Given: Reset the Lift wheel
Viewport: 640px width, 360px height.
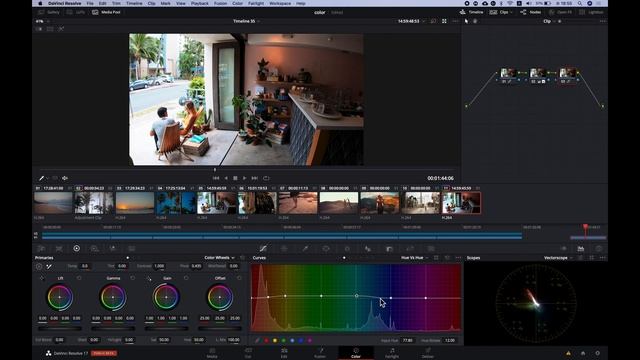Looking at the screenshot, I should coord(79,278).
